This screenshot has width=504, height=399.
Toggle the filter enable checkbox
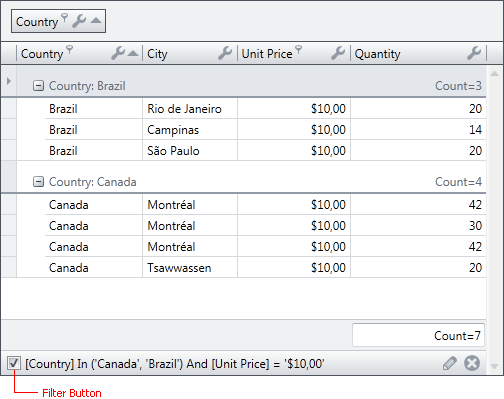tap(14, 363)
